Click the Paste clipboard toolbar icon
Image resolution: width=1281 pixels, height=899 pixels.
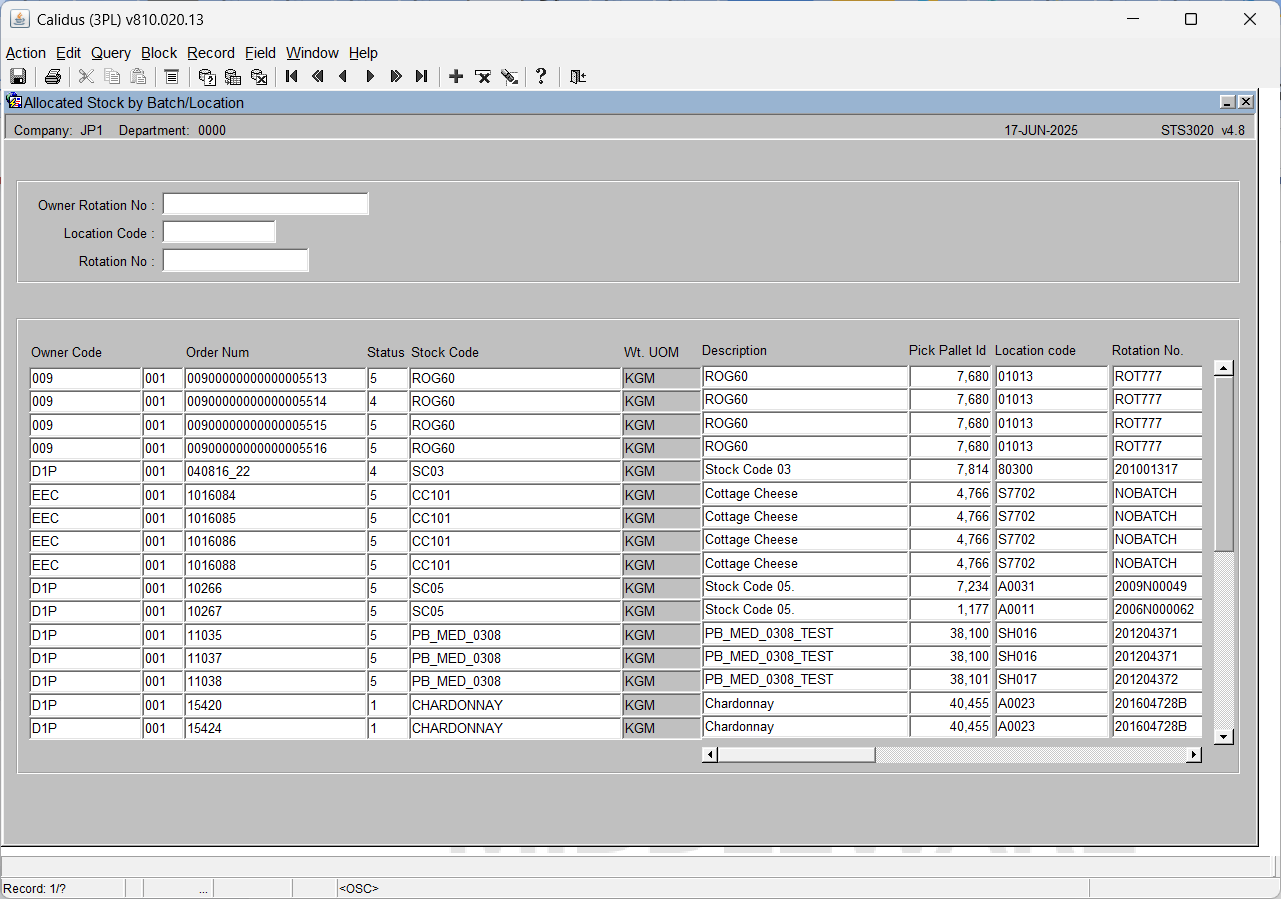pyautogui.click(x=138, y=77)
